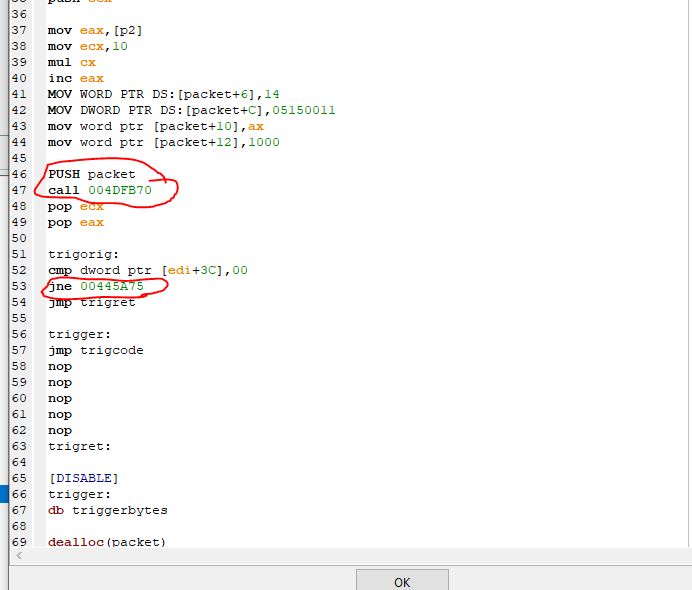Place cursor on "mul cx" line
This screenshot has height=590, width=692.
[x=69, y=62]
